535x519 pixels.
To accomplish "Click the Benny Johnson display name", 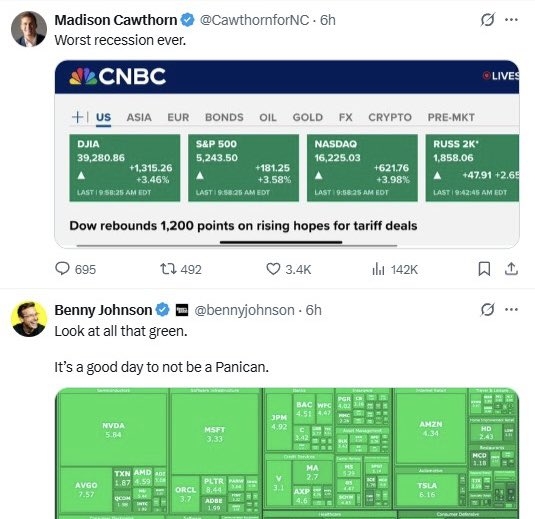I will click(x=103, y=310).
